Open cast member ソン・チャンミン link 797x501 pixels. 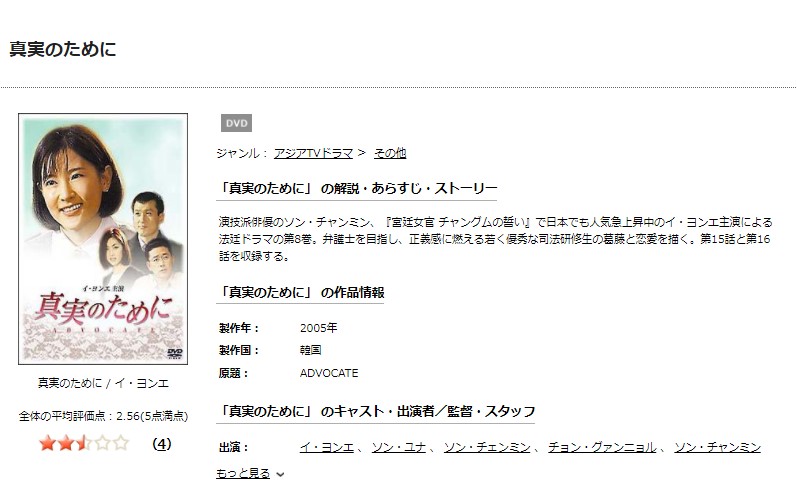tap(717, 447)
